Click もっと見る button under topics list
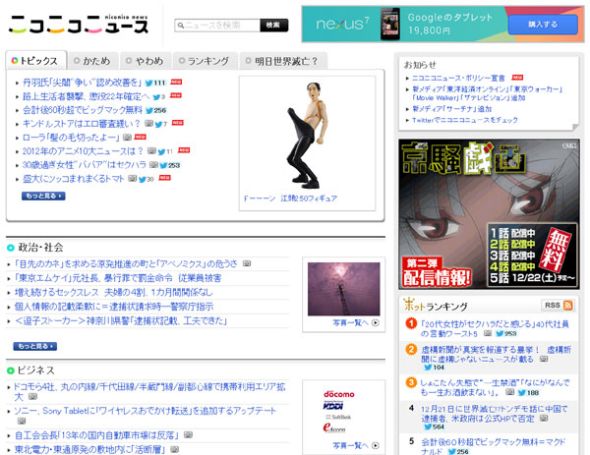The height and width of the screenshot is (455, 590). tap(43, 196)
